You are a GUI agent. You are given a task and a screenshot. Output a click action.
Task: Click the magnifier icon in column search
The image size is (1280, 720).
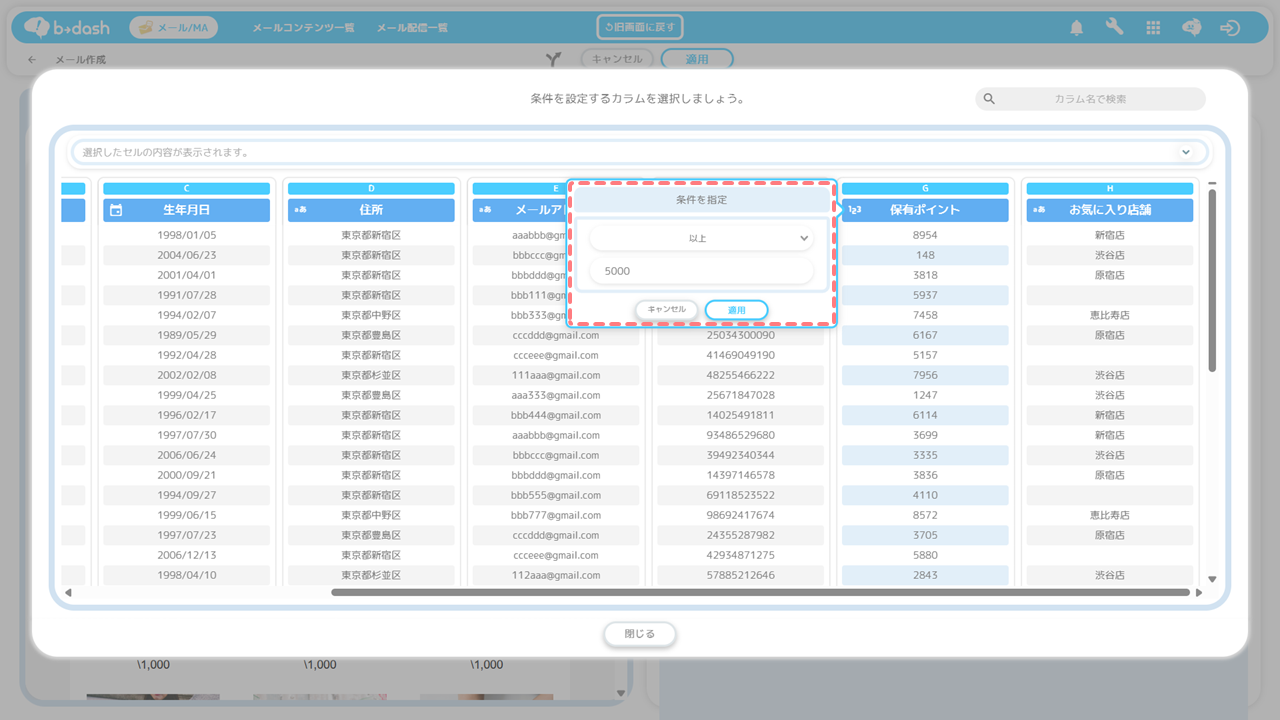click(989, 99)
